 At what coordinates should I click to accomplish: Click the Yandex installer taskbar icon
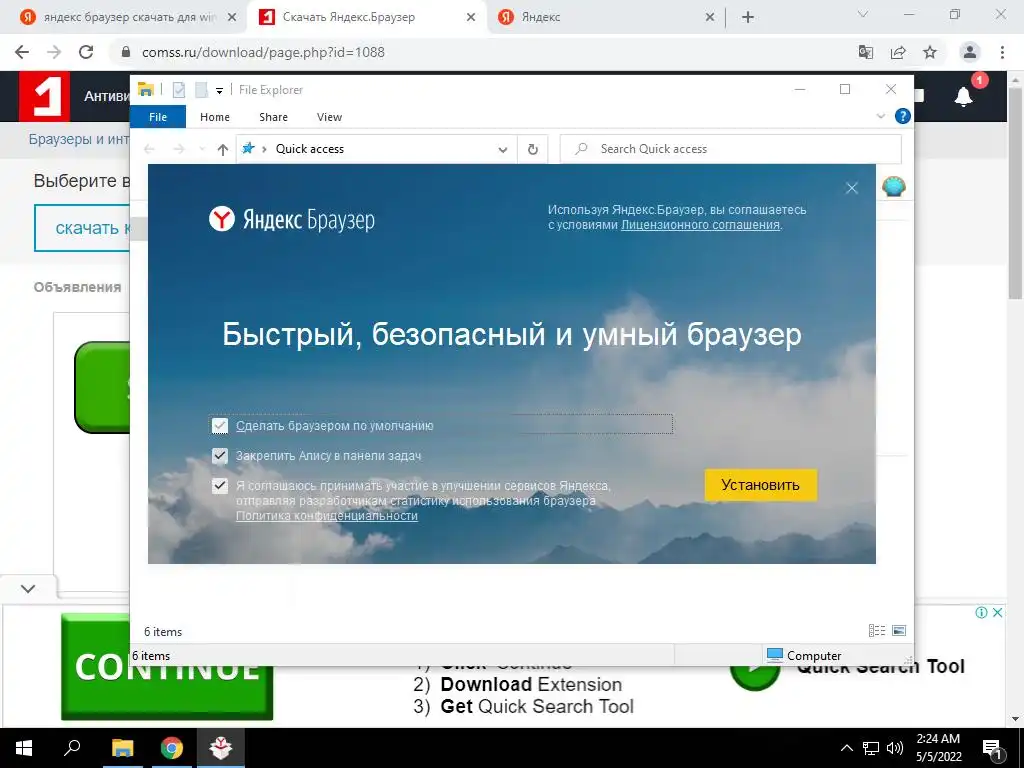pos(221,748)
